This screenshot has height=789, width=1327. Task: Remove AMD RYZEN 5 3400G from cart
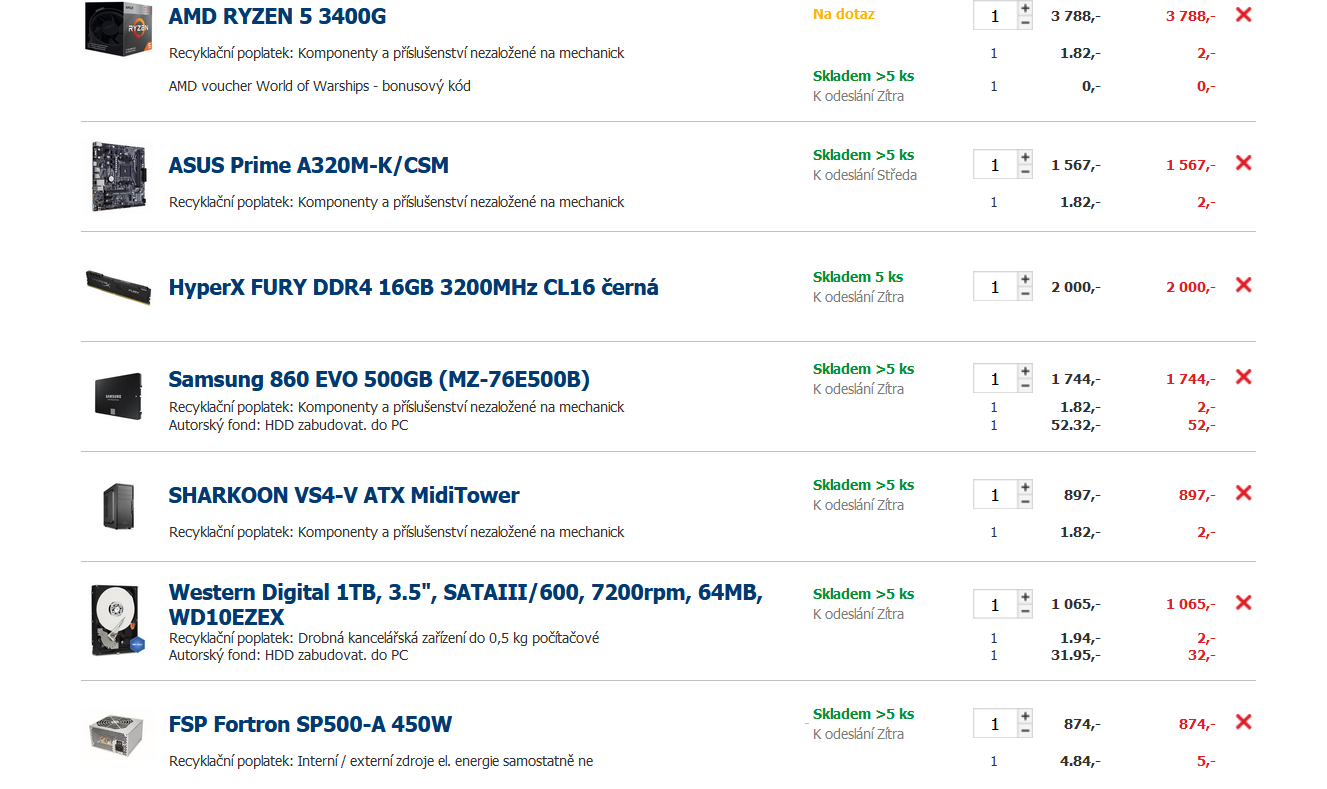[x=1243, y=15]
